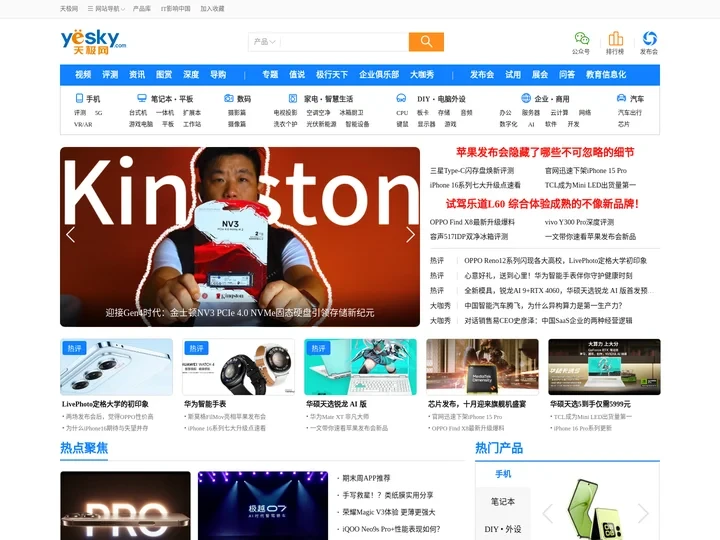
Task: Open 期末周APP推荐 article
Action: pos(366,478)
